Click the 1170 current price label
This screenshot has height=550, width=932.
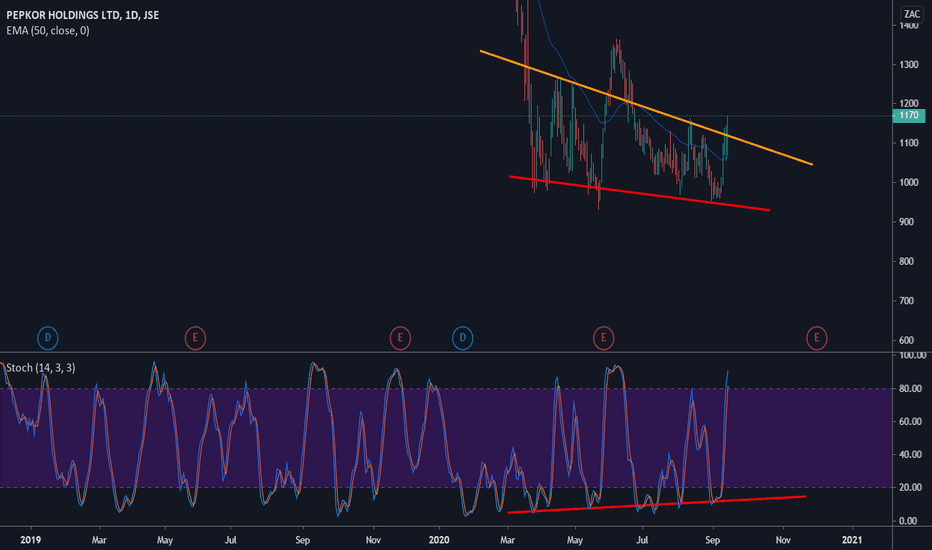909,115
